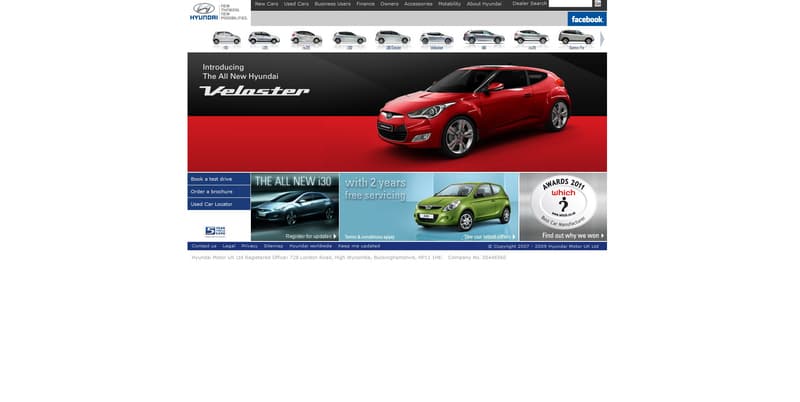The height and width of the screenshot is (402, 800).
Task: Click Keep me updated footer link
Action: pos(359,246)
